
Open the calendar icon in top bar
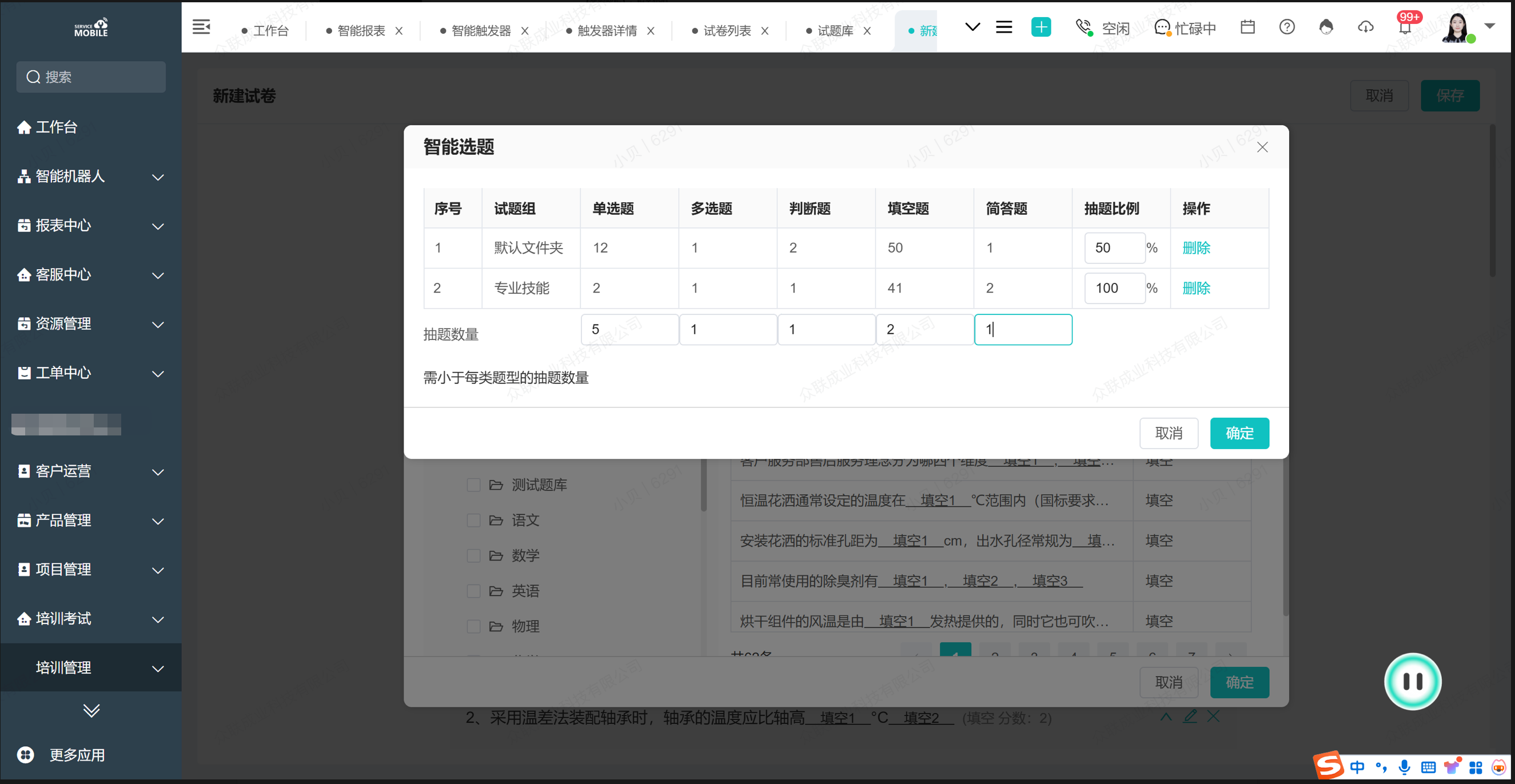click(1247, 27)
